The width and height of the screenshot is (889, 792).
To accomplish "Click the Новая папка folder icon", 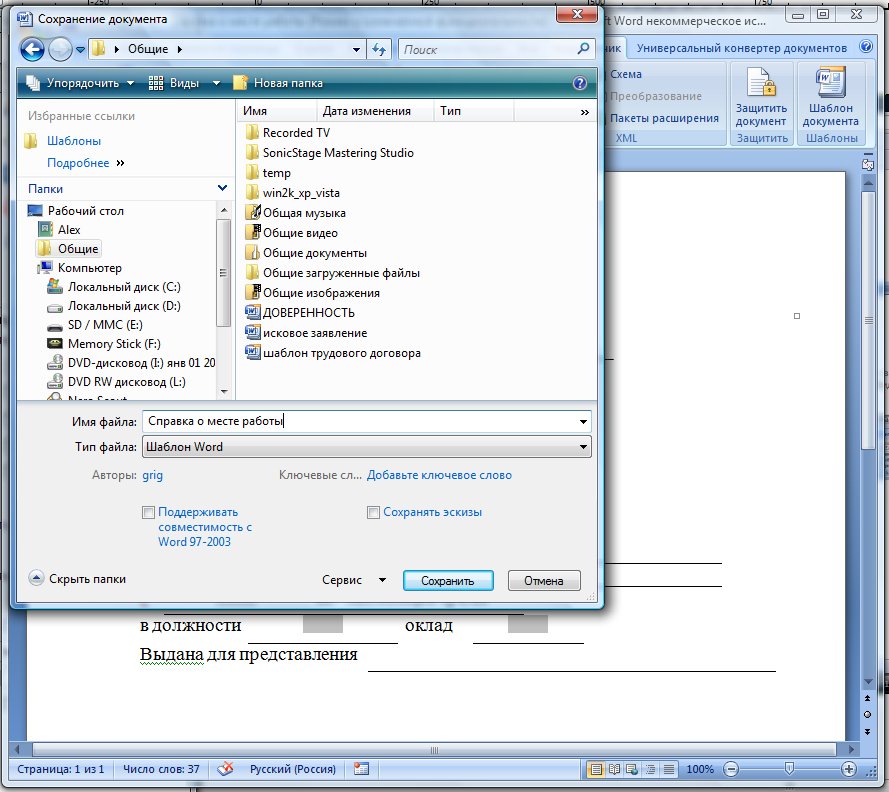I will [x=240, y=83].
